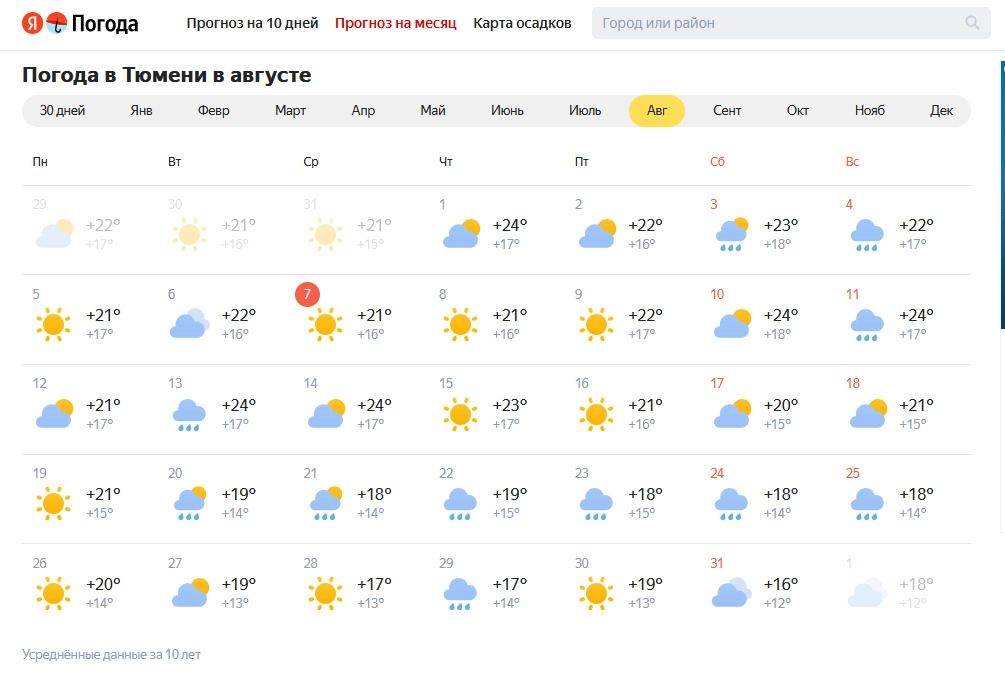The width and height of the screenshot is (1005, 674).
Task: Click the search magnifier icon
Action: point(972,23)
